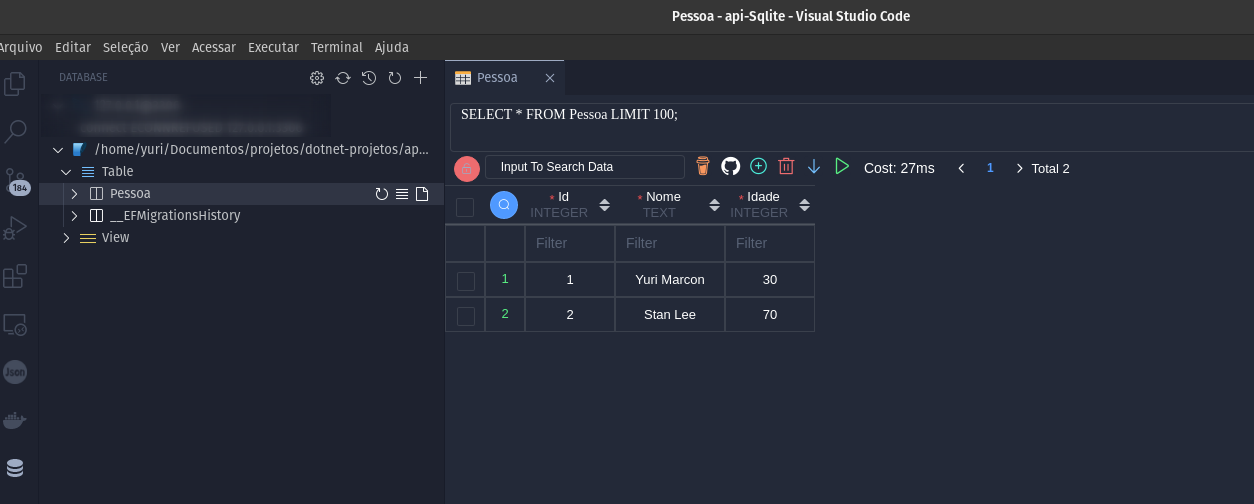This screenshot has width=1254, height=504.
Task: Open the Explorer view in activity bar
Action: 15,84
